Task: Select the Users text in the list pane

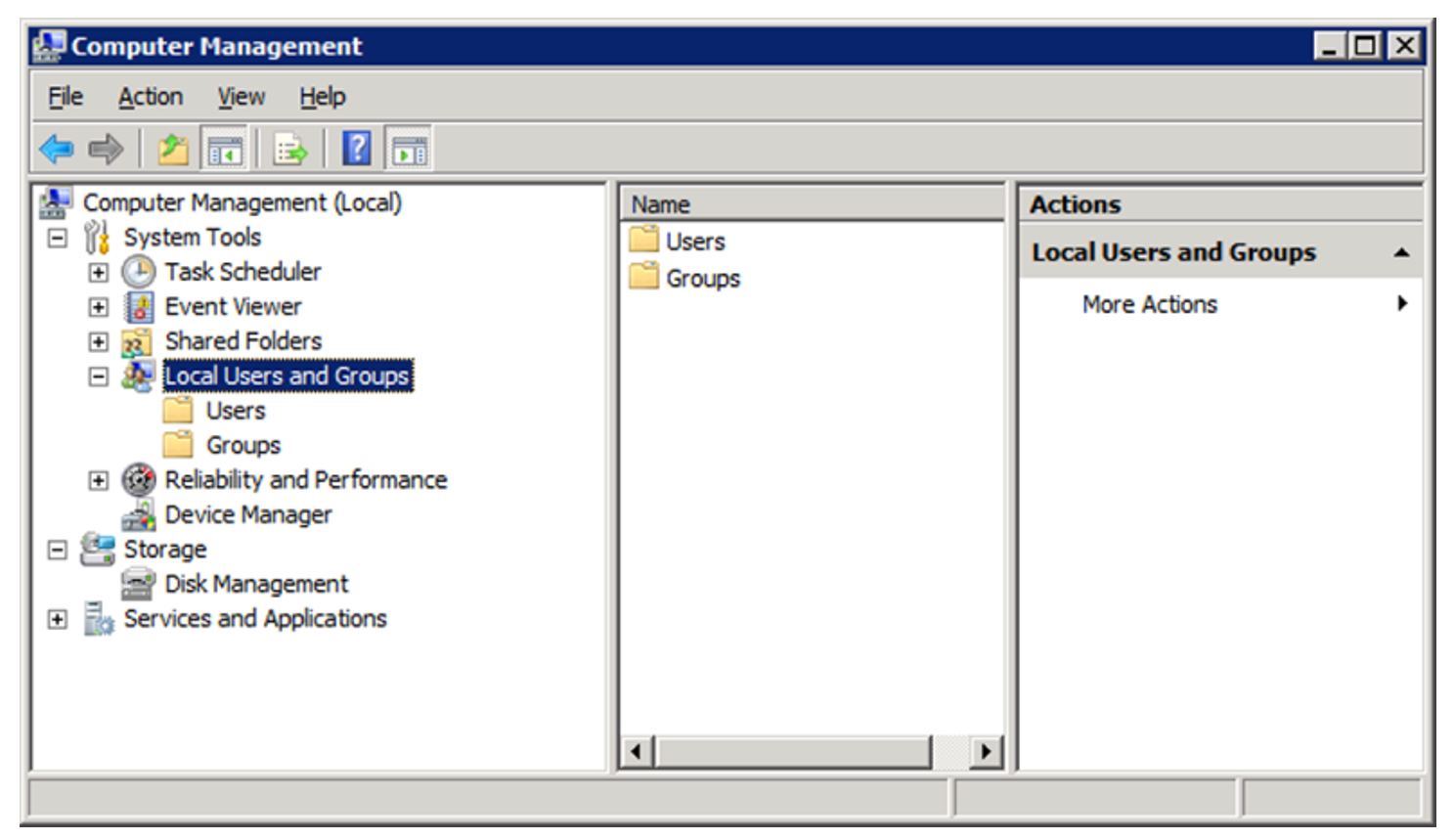Action: [x=695, y=242]
